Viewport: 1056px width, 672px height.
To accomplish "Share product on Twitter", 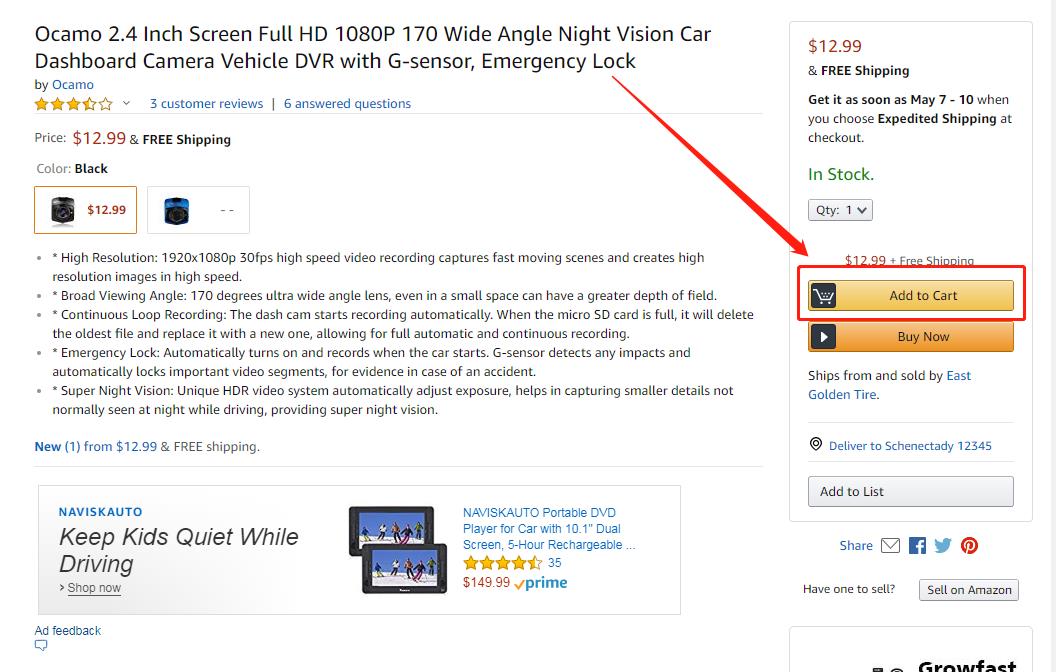I will 943,545.
